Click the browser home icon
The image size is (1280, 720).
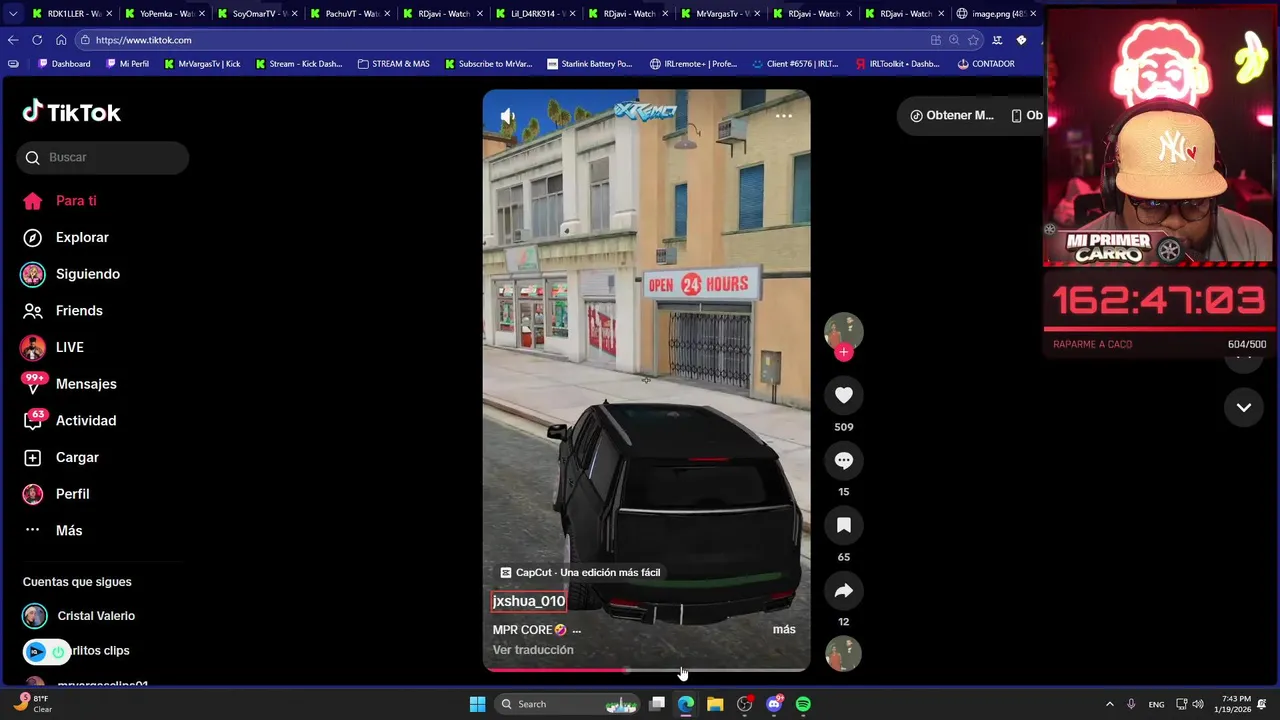click(61, 40)
